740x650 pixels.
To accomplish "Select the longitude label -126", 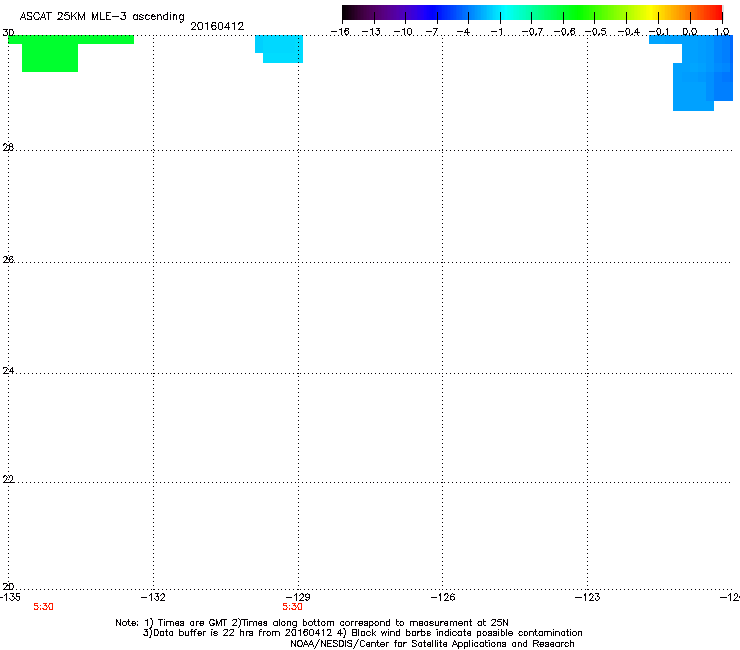I will pyautogui.click(x=443, y=597).
